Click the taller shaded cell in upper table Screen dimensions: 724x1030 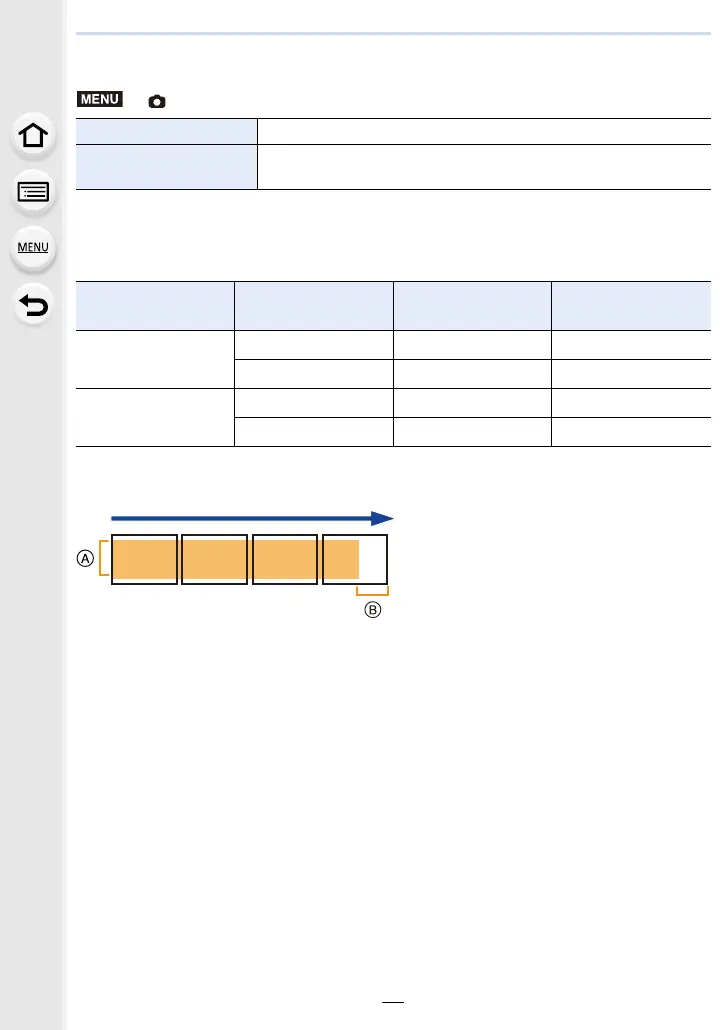(x=165, y=167)
